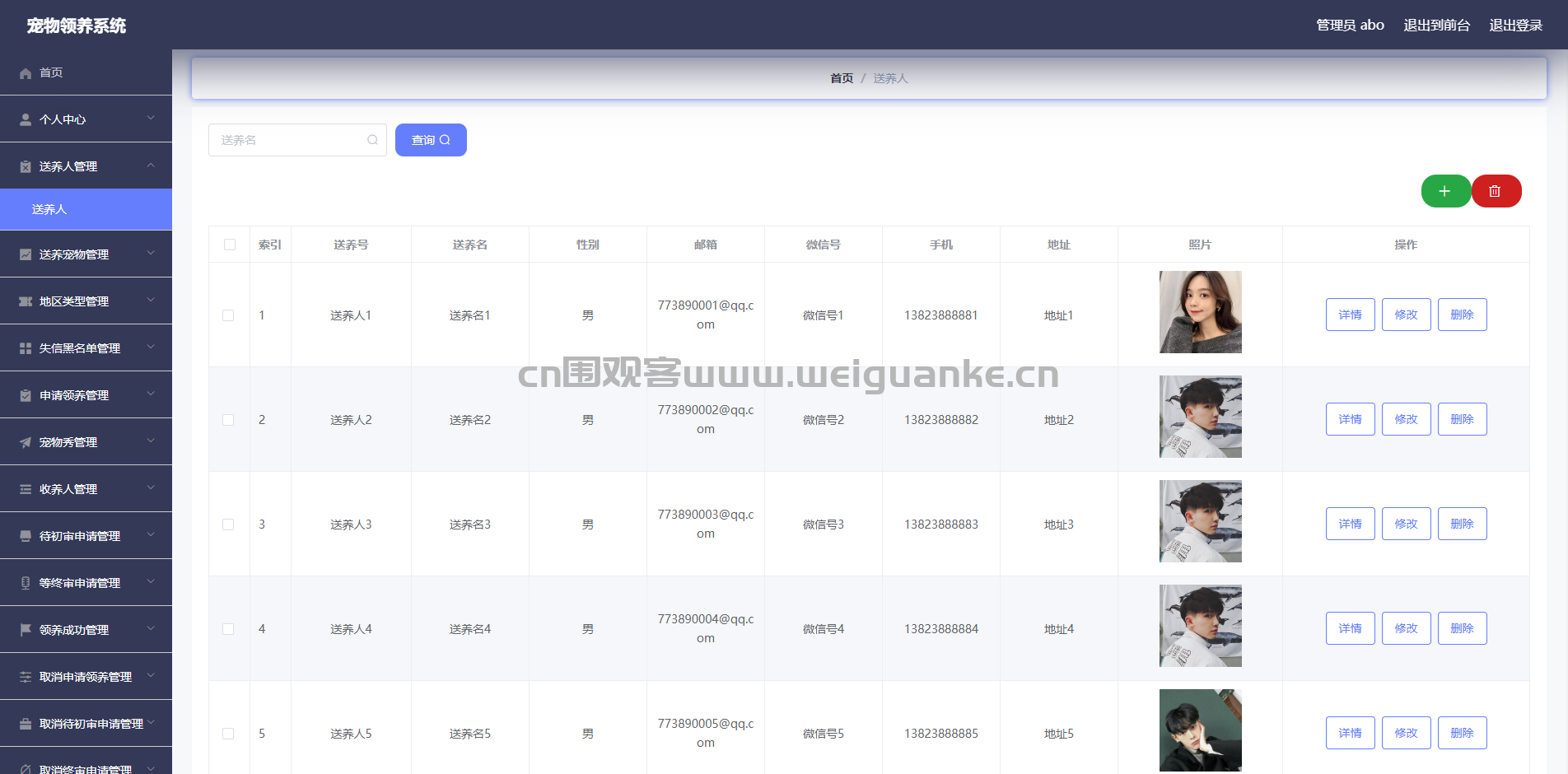Viewport: 1568px width, 774px height.
Task: Expand the 收养人管理 chevron
Action: coord(151,488)
